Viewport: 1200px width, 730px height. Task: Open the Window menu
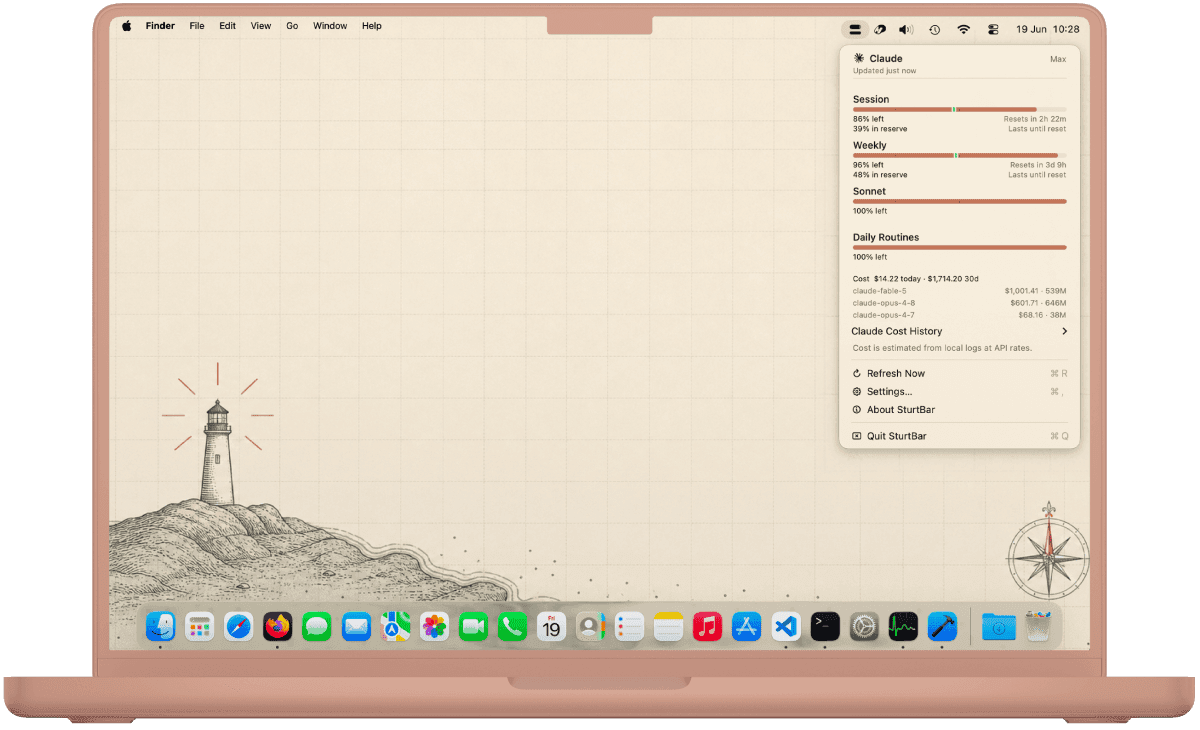pyautogui.click(x=330, y=26)
